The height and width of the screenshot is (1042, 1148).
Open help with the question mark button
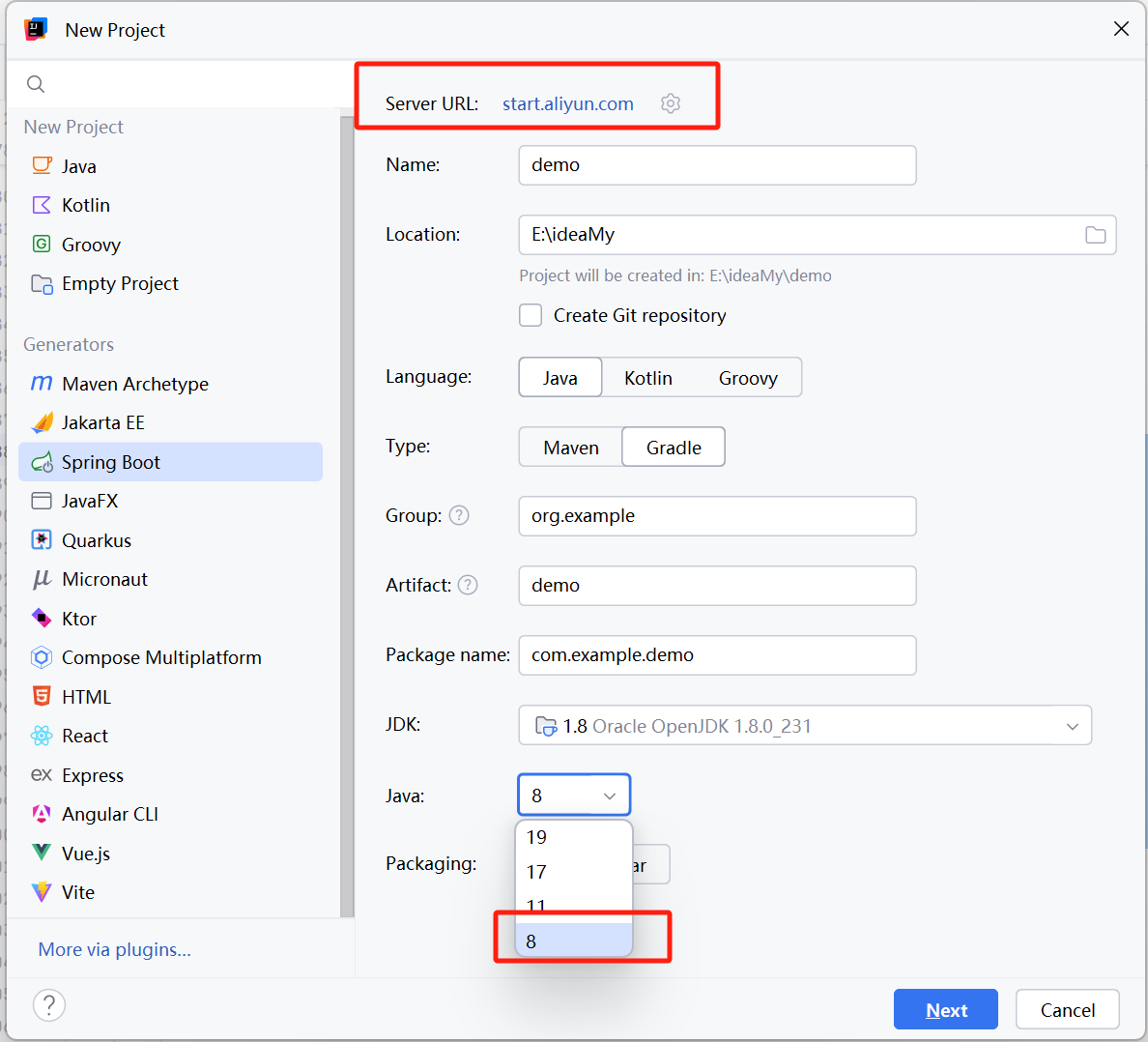point(49,1005)
